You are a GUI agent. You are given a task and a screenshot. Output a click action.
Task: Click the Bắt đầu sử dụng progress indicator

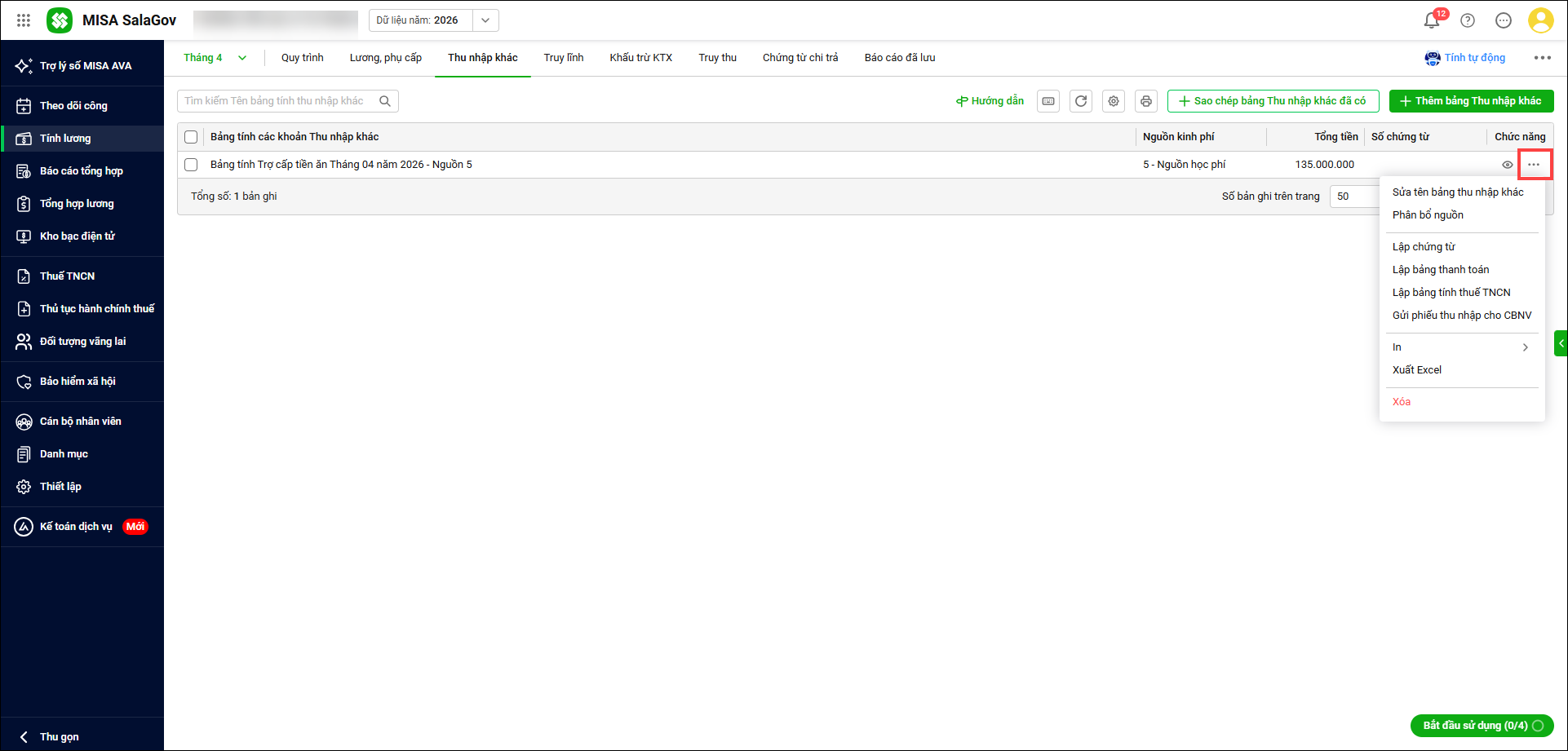coord(1482,726)
